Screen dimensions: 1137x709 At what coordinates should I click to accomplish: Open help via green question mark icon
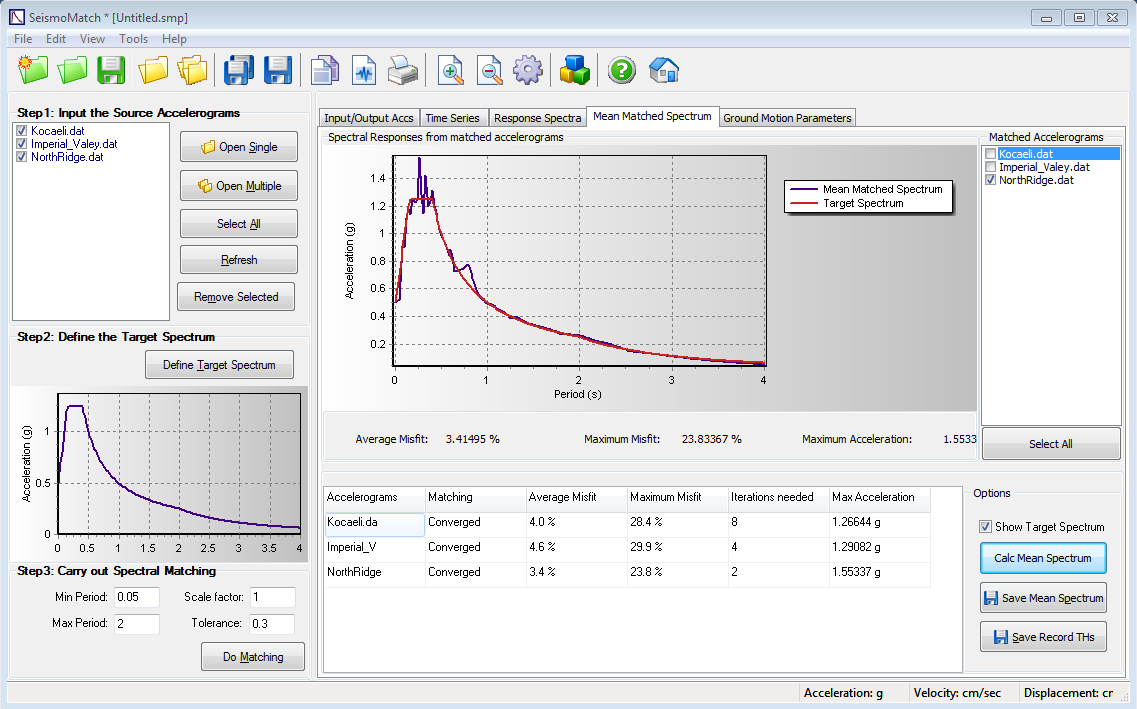622,70
